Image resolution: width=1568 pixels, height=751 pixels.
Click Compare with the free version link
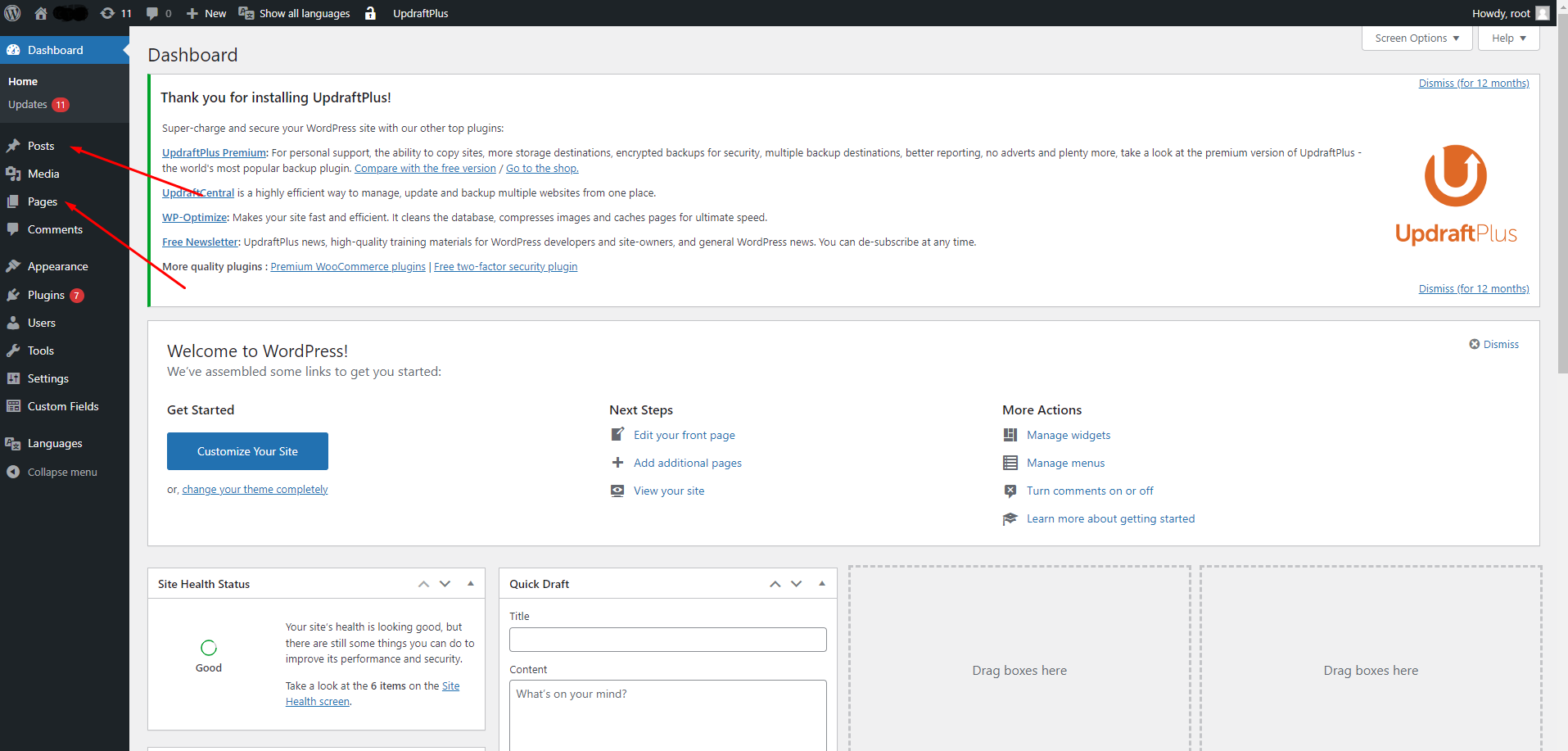point(425,168)
